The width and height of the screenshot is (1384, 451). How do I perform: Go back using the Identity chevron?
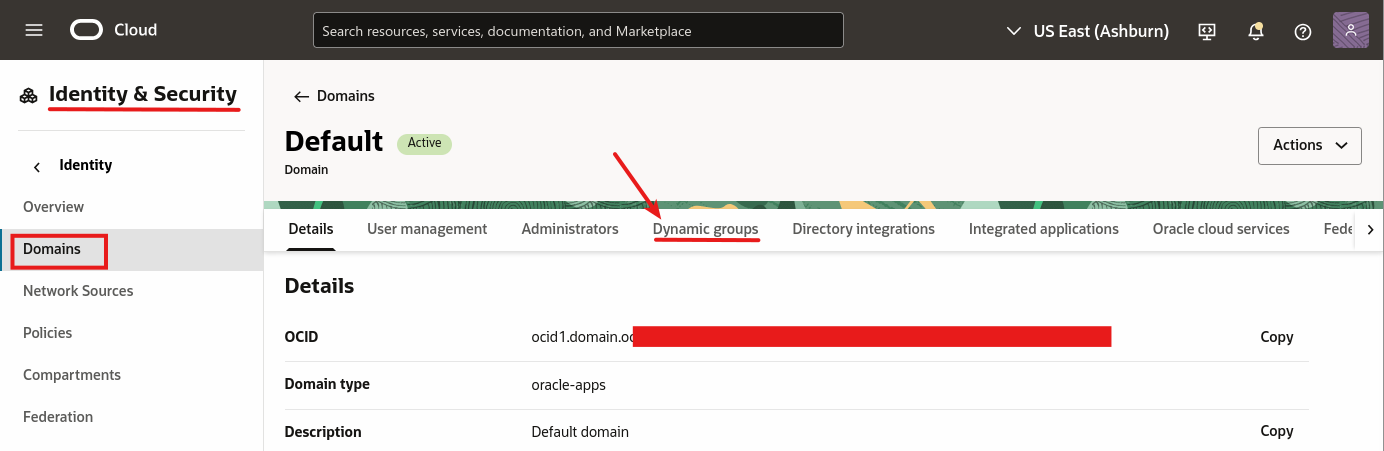pos(37,166)
